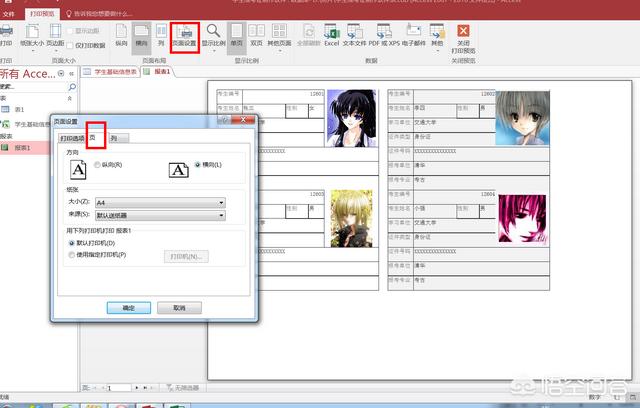Click the refresh all (全部刷新) icon

coord(309,35)
